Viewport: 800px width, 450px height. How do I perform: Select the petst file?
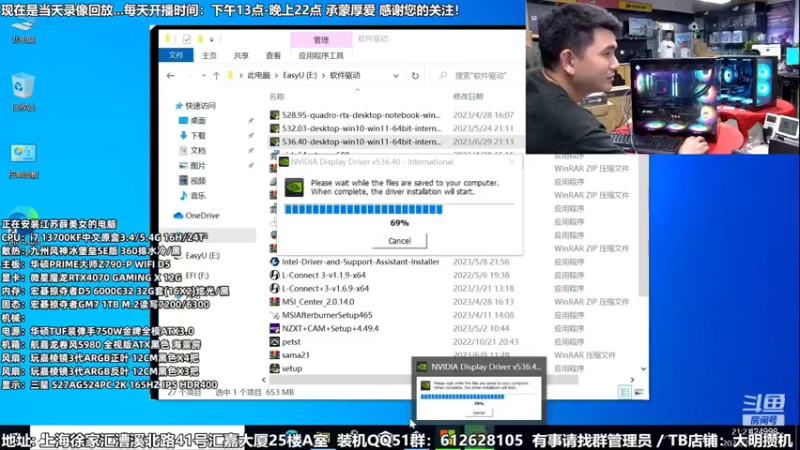pos(291,341)
